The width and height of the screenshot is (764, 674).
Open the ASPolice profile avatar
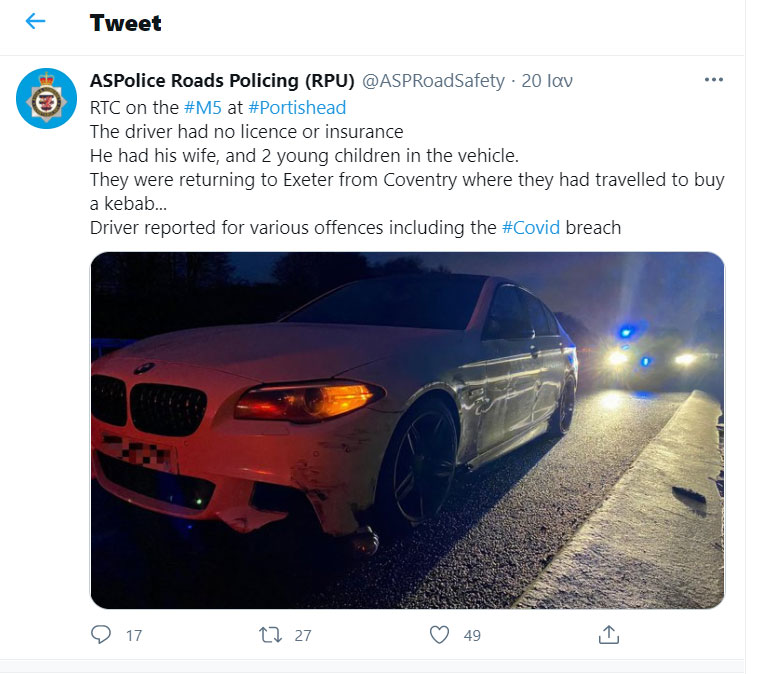point(46,98)
